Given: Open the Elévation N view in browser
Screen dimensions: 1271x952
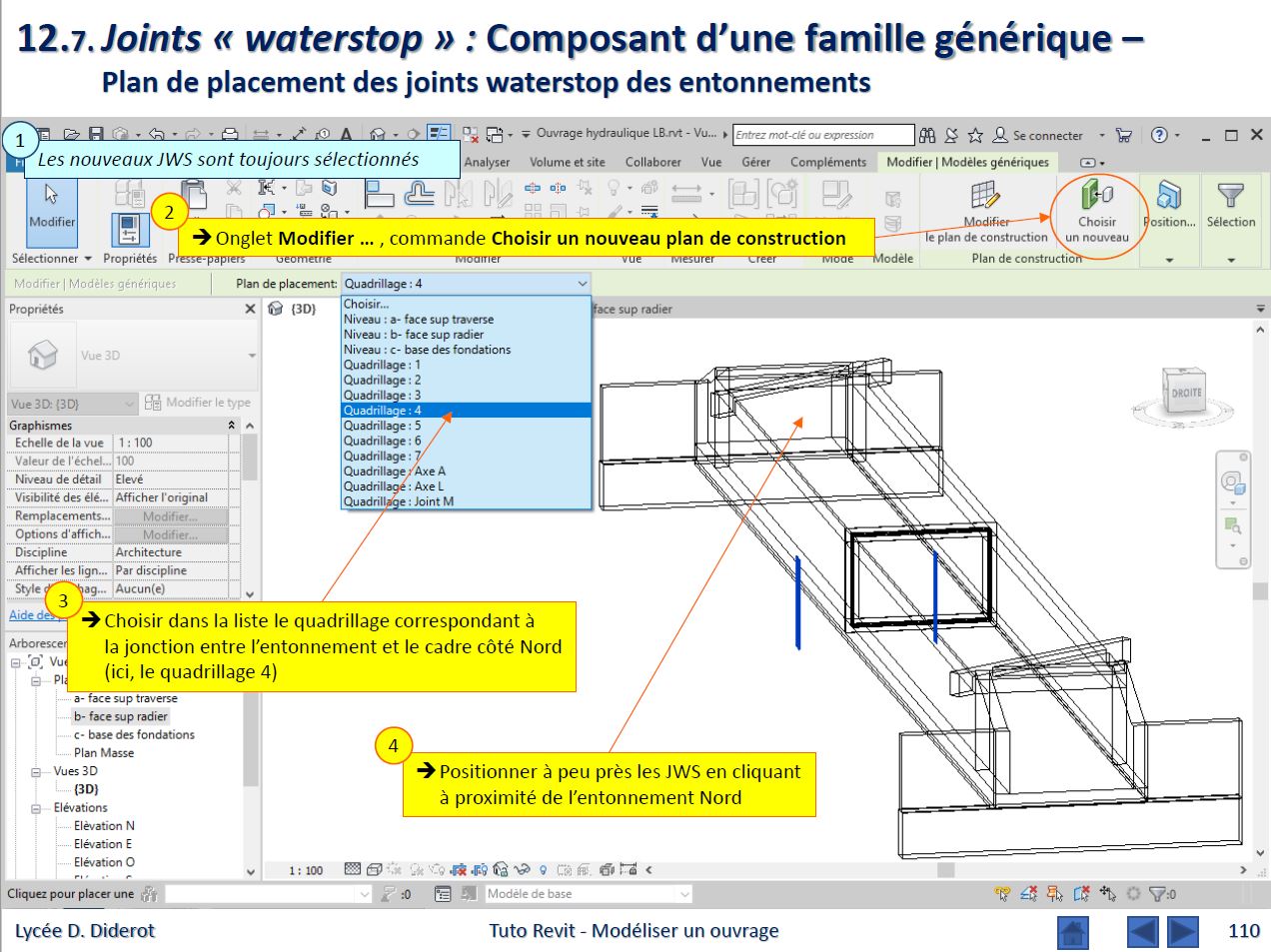Looking at the screenshot, I should point(104,826).
